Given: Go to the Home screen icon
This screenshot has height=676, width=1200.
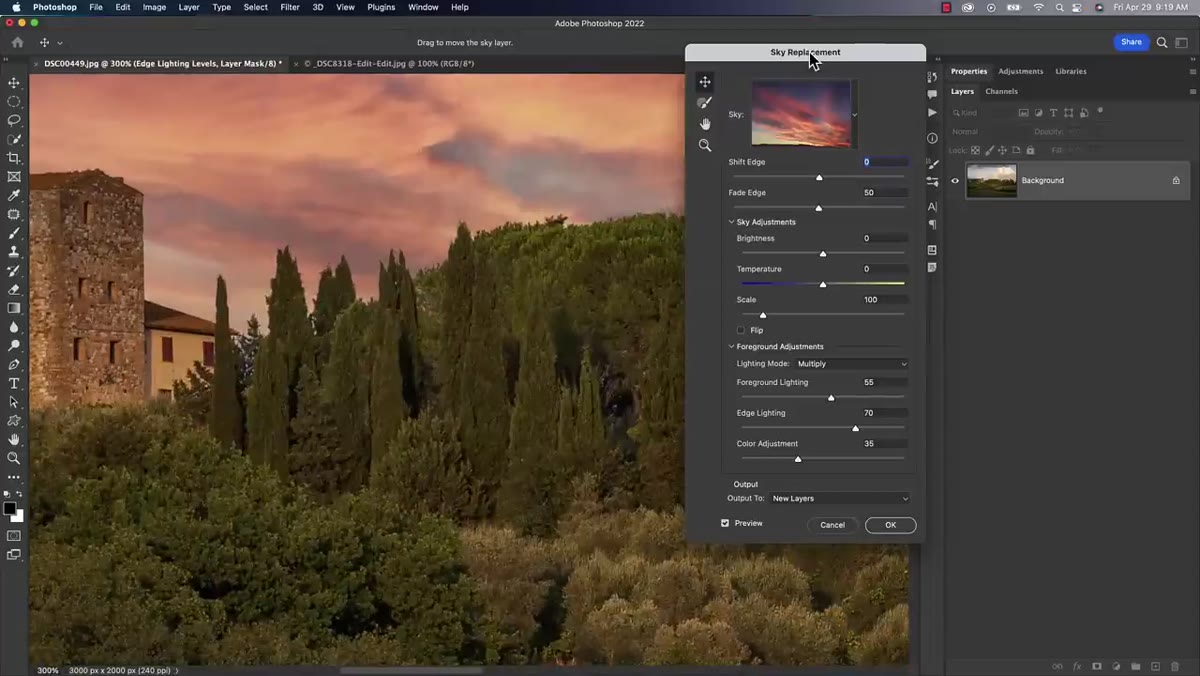Looking at the screenshot, I should [17, 43].
